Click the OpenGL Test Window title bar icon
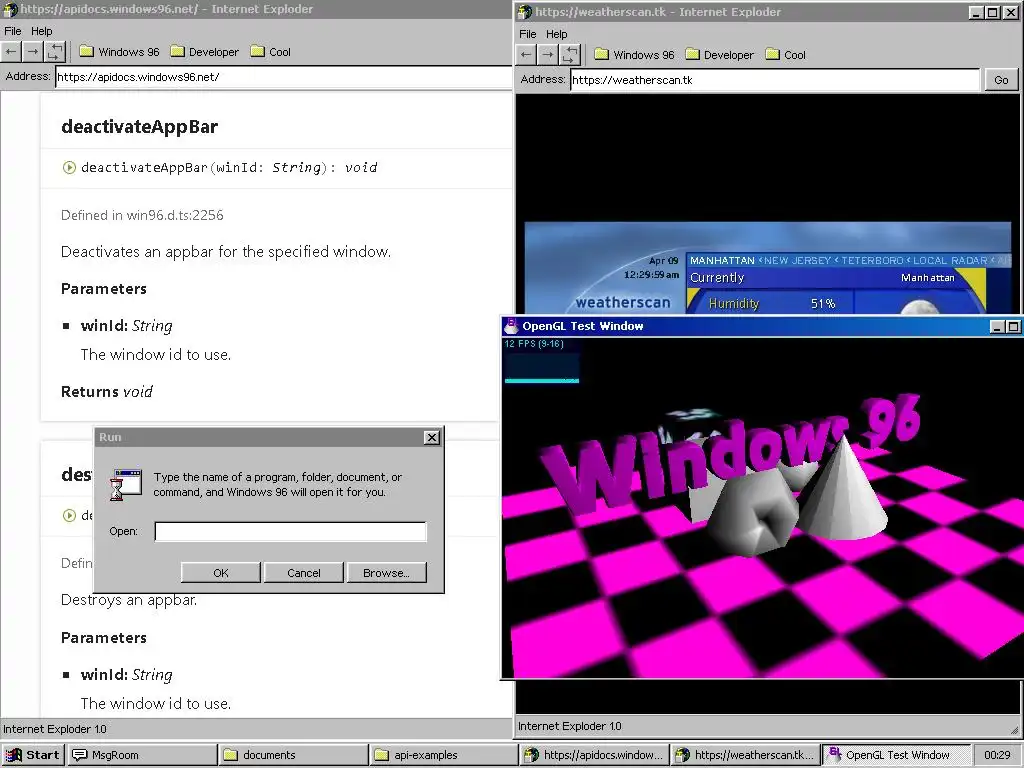This screenshot has height=768, width=1024. (x=511, y=326)
